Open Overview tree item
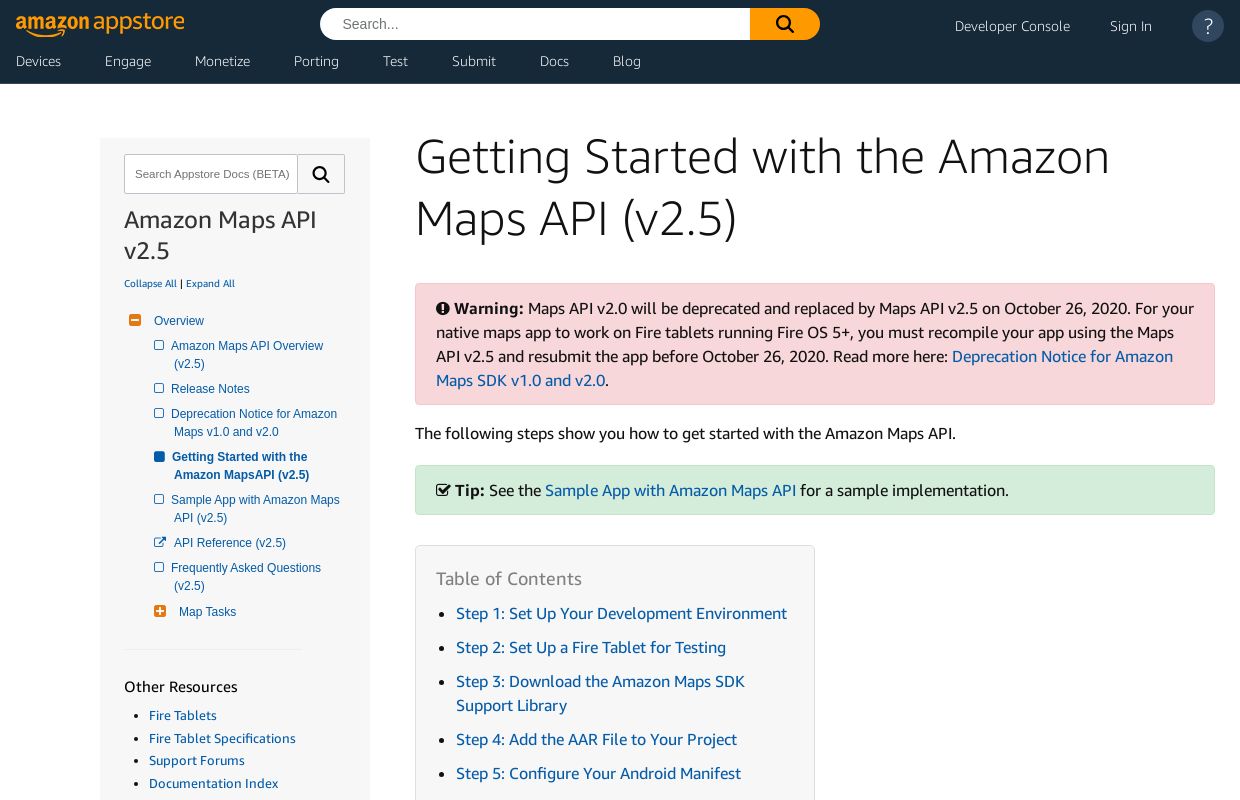Screen dimensions: 1240x800 tap(179, 321)
